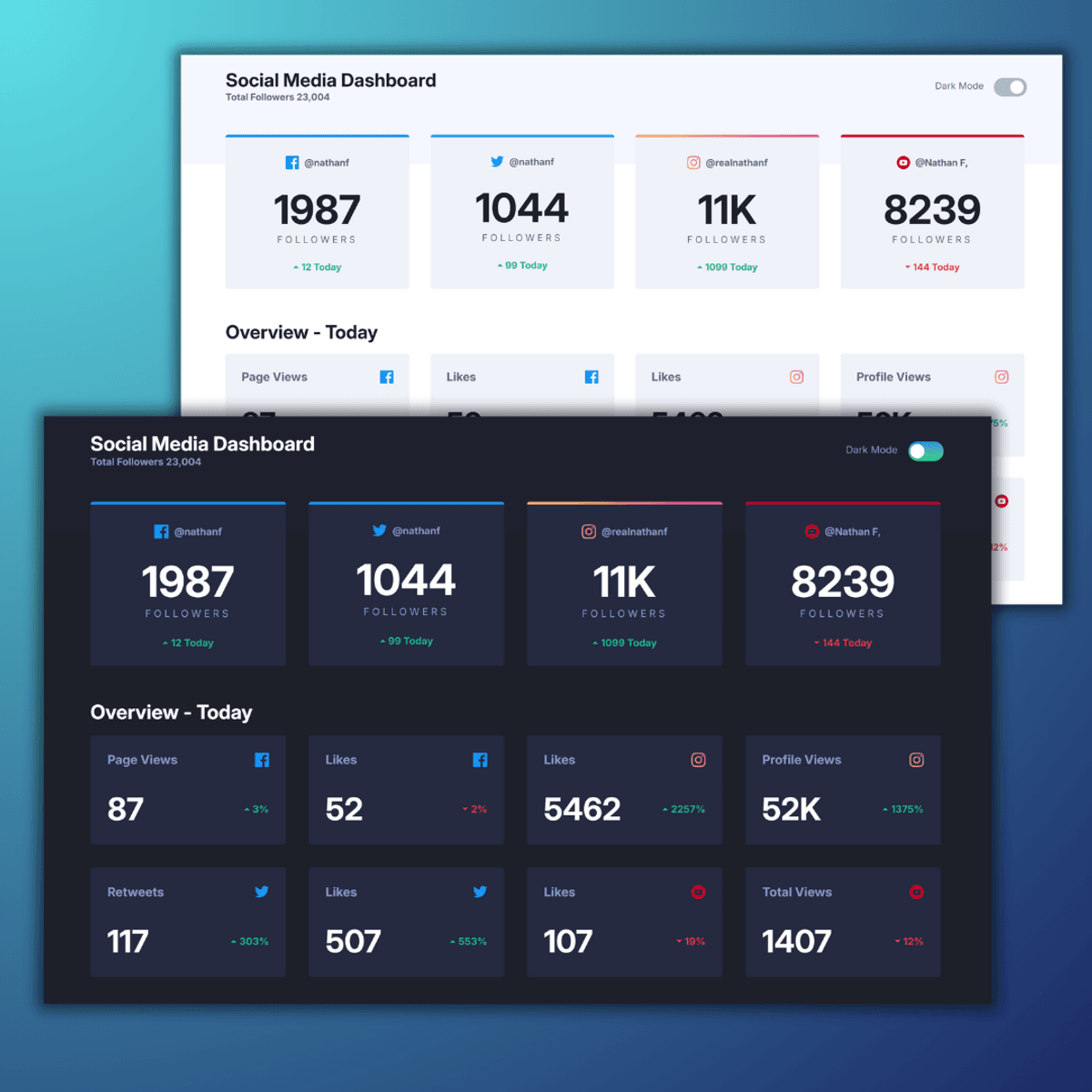Click YouTube icon in light dashboard 8239 card
Image resolution: width=1092 pixels, height=1092 pixels.
coord(903,163)
